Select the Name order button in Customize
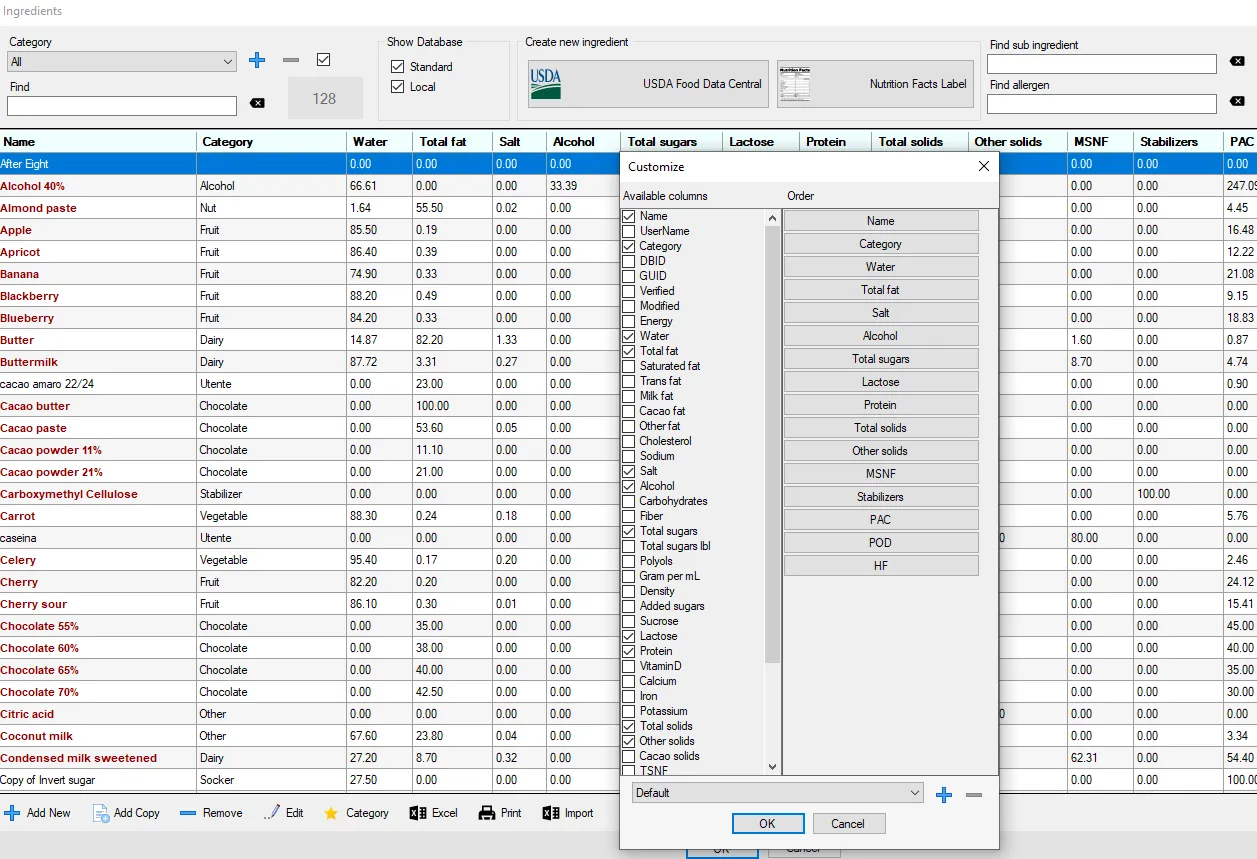The width and height of the screenshot is (1257, 859). [x=880, y=221]
